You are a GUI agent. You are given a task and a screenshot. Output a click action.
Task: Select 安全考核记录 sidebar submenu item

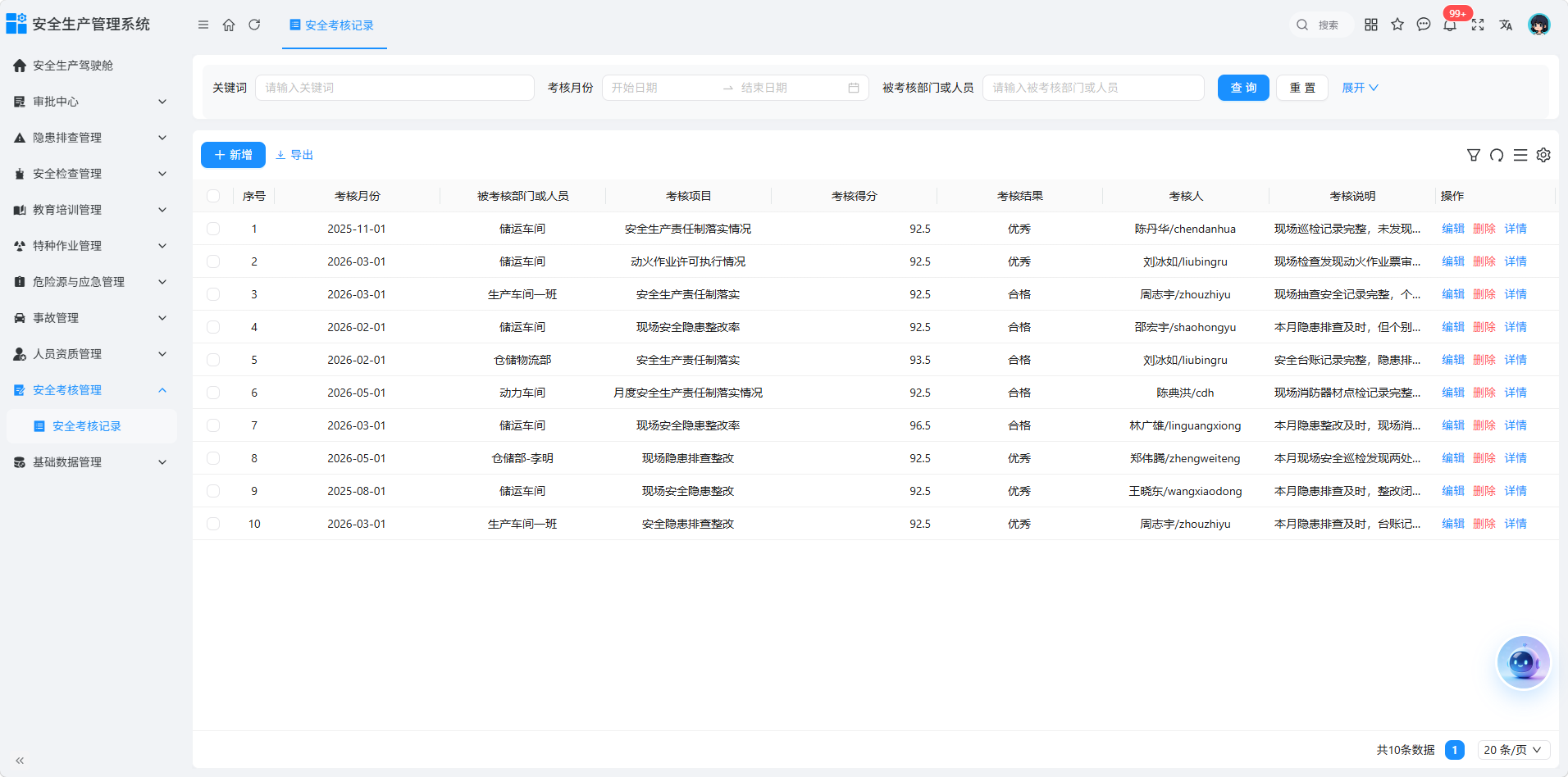tap(90, 426)
